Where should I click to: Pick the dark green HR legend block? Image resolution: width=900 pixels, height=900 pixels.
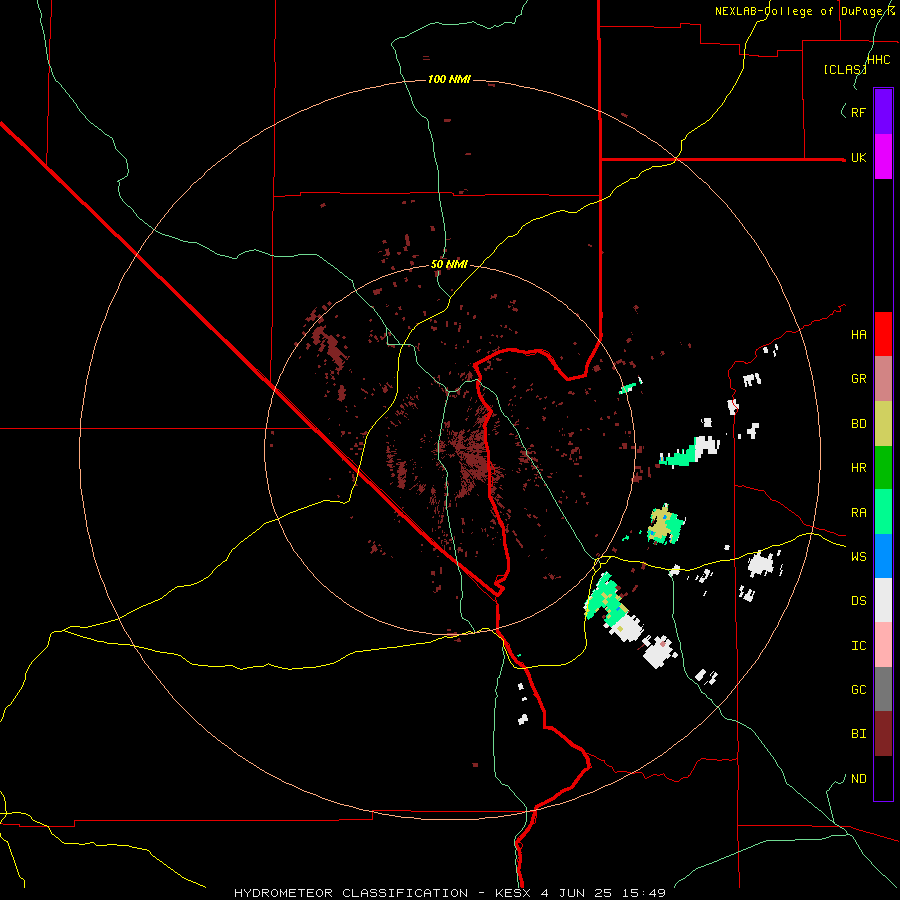tap(883, 468)
